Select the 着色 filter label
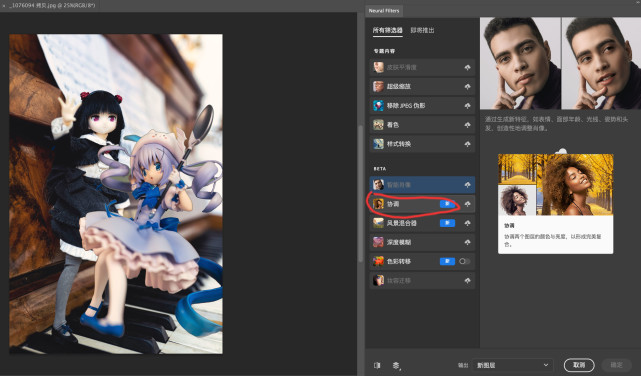The height and width of the screenshot is (376, 641). [393, 125]
